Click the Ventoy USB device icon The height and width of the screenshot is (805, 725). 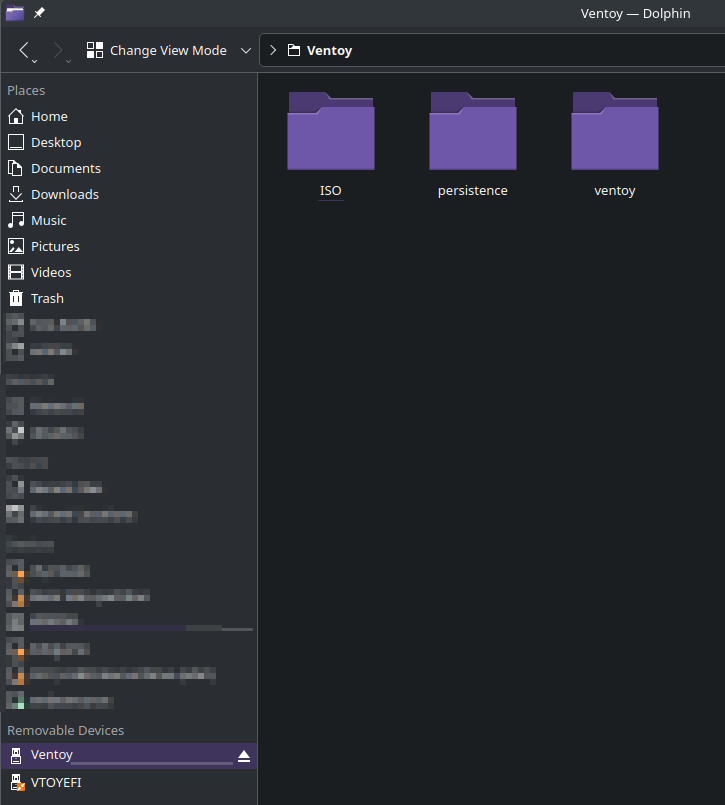pos(16,756)
